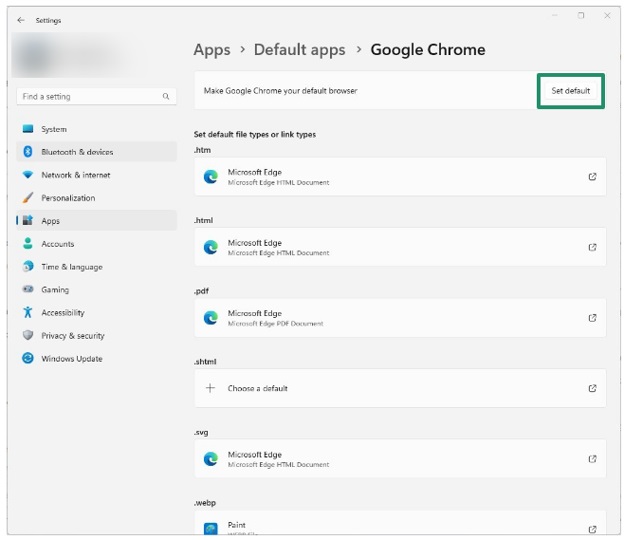Image resolution: width=624 pixels, height=540 pixels.
Task: Select the Apps category
Action: click(x=97, y=220)
